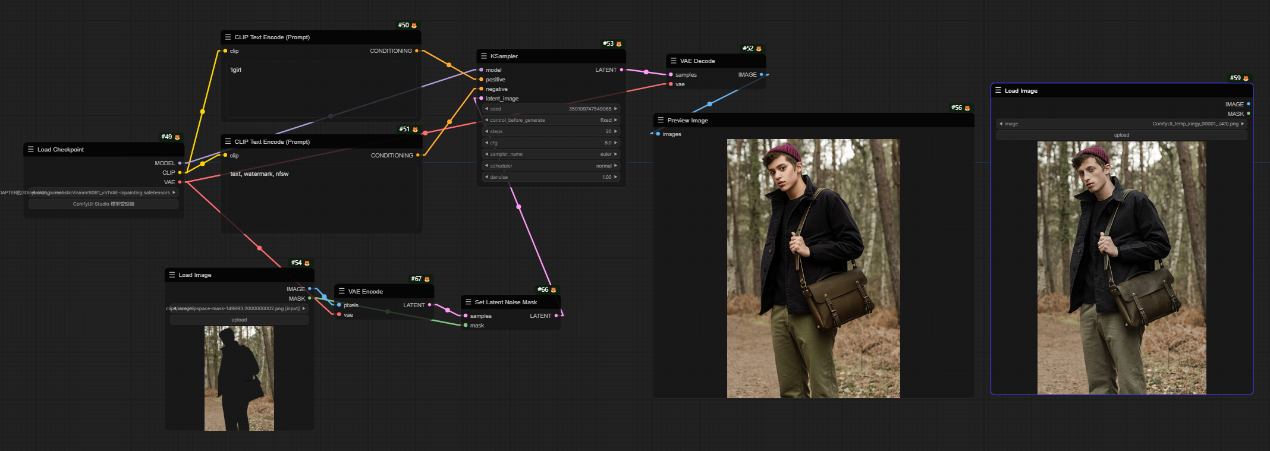Click the Preview Image node menu icon
The width and height of the screenshot is (1270, 451).
[661, 120]
